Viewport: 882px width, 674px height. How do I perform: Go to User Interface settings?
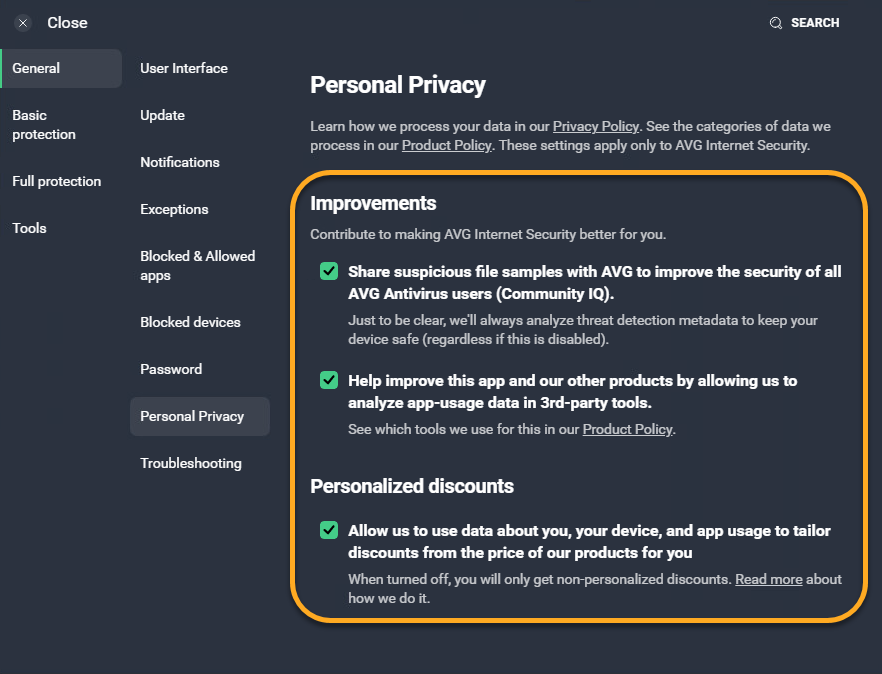coord(184,68)
